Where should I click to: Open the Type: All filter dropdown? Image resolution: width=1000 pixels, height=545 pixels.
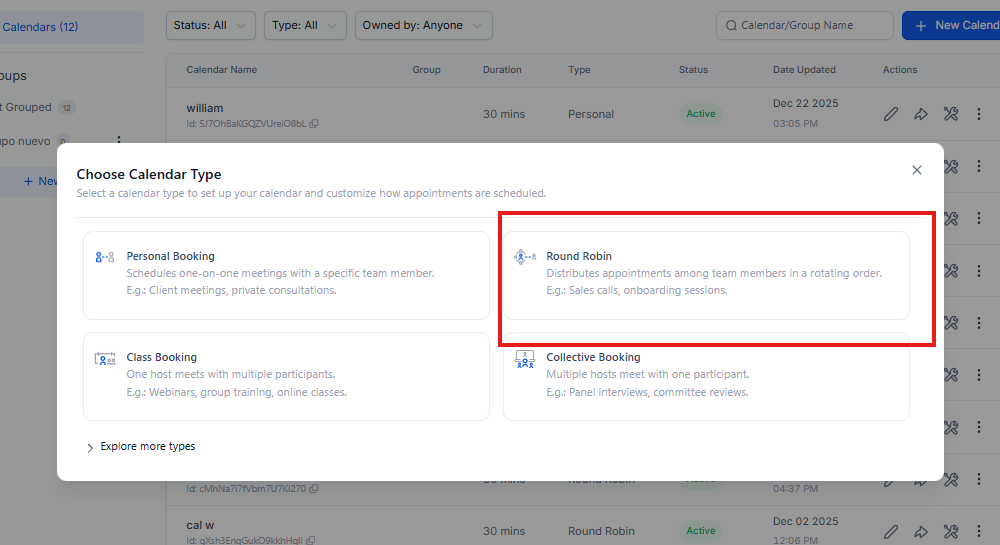click(305, 26)
